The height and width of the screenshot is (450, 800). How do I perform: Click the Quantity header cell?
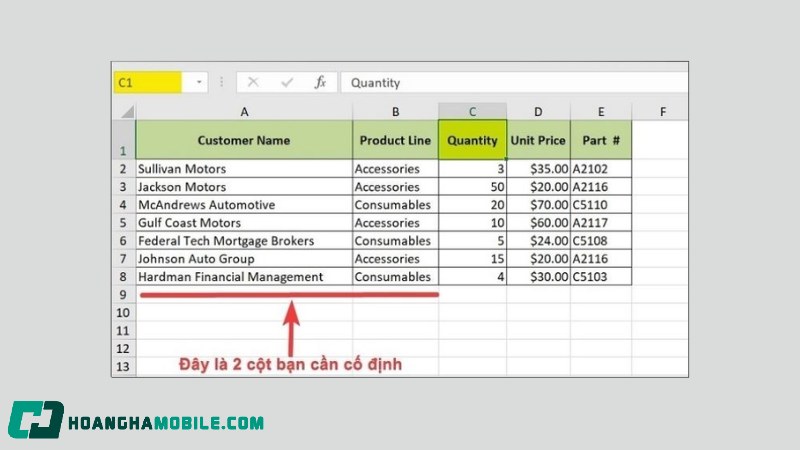(472, 140)
